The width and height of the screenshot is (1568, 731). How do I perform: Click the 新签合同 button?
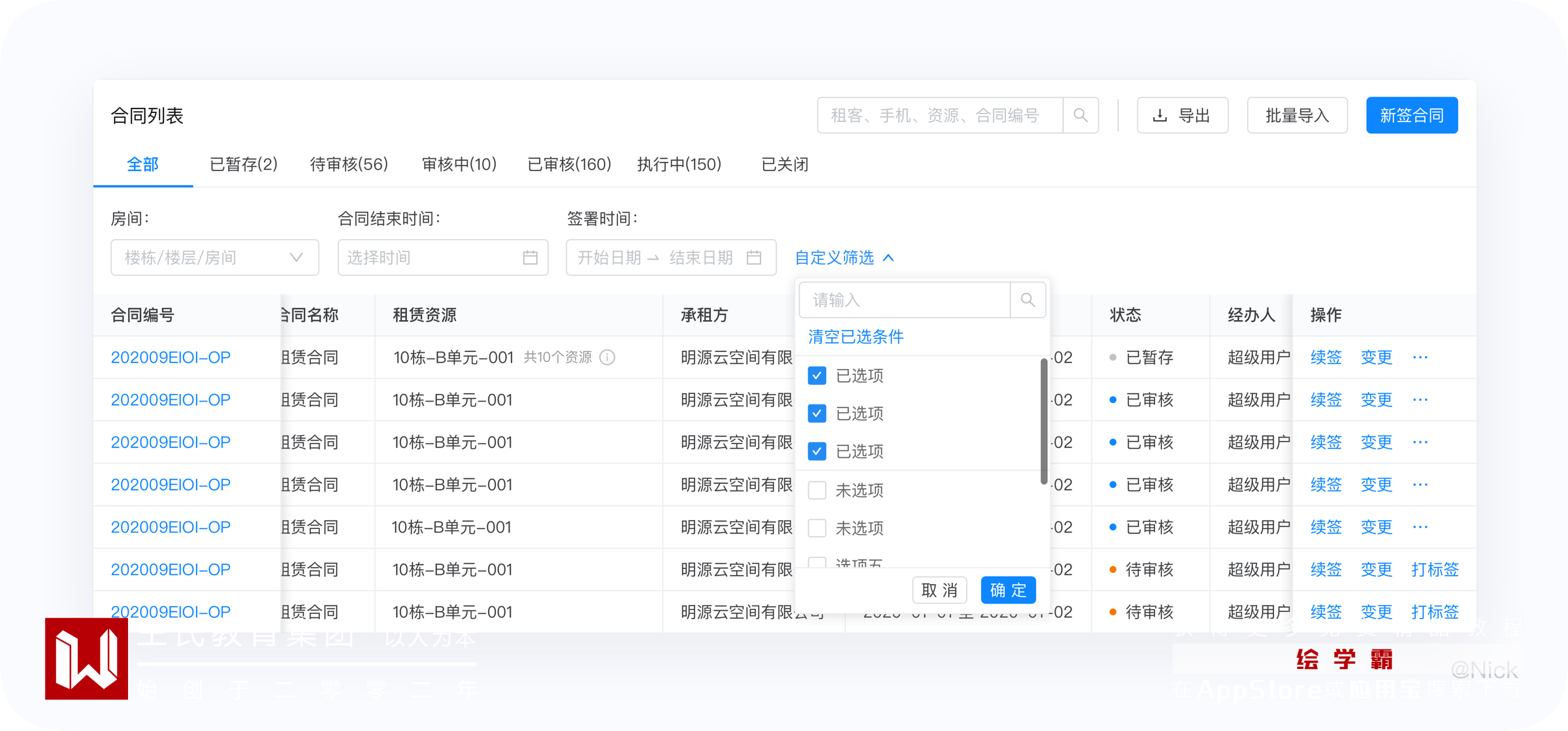(x=1411, y=116)
